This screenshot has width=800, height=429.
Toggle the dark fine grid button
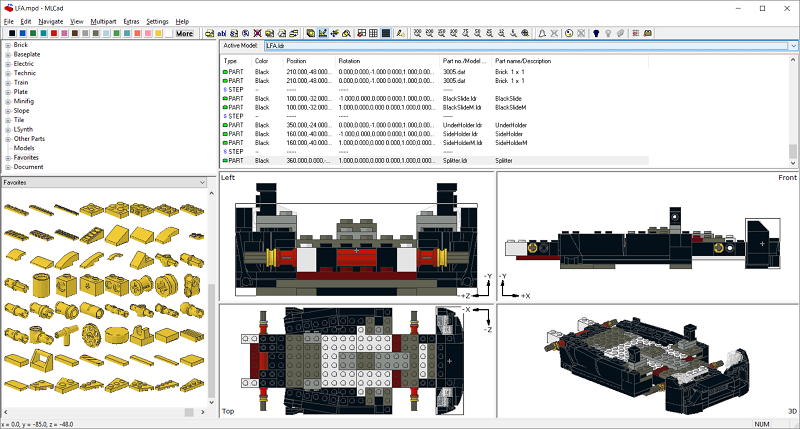point(386,33)
